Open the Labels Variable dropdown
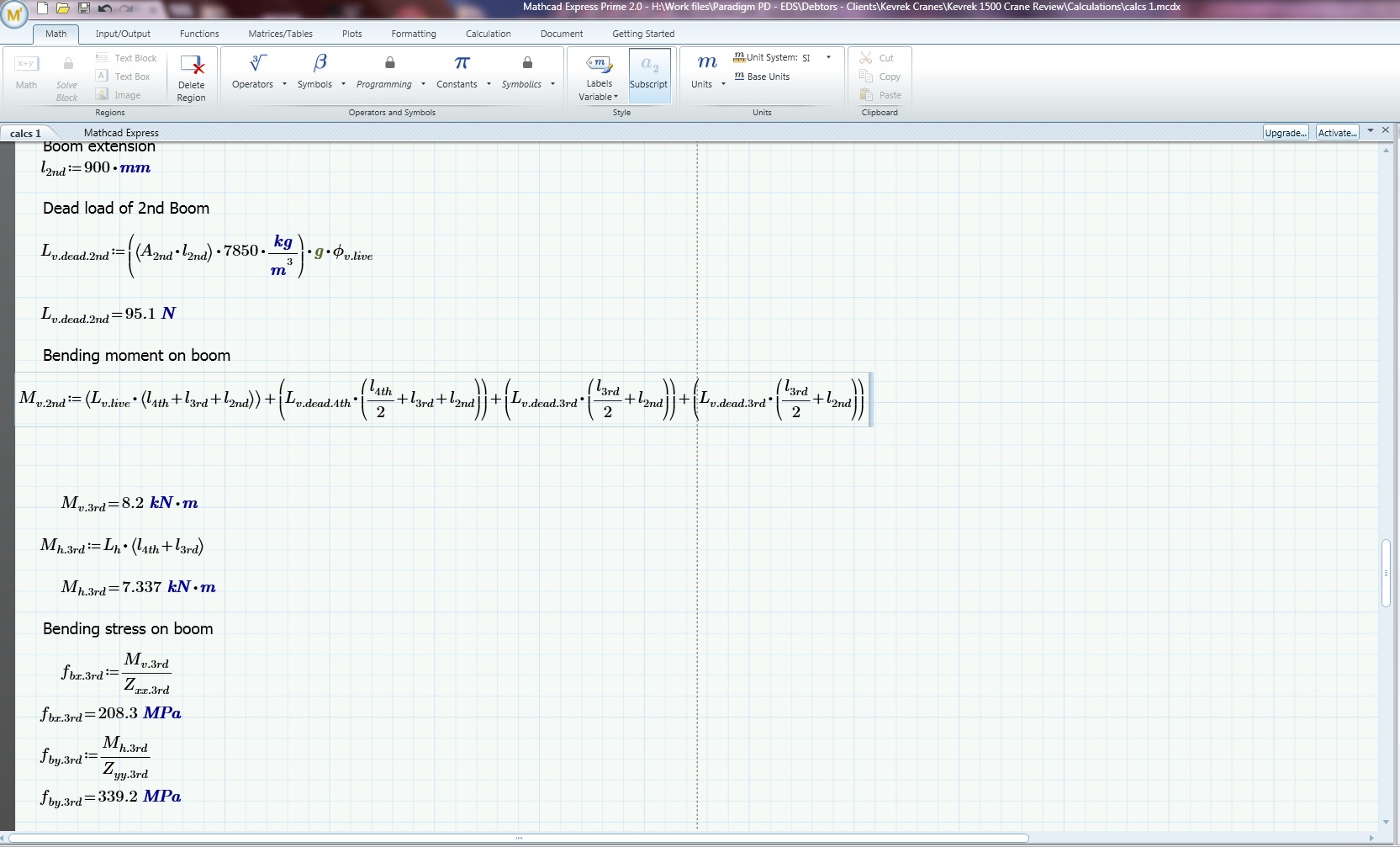Screen dimensions: 1400x847 click(x=598, y=97)
